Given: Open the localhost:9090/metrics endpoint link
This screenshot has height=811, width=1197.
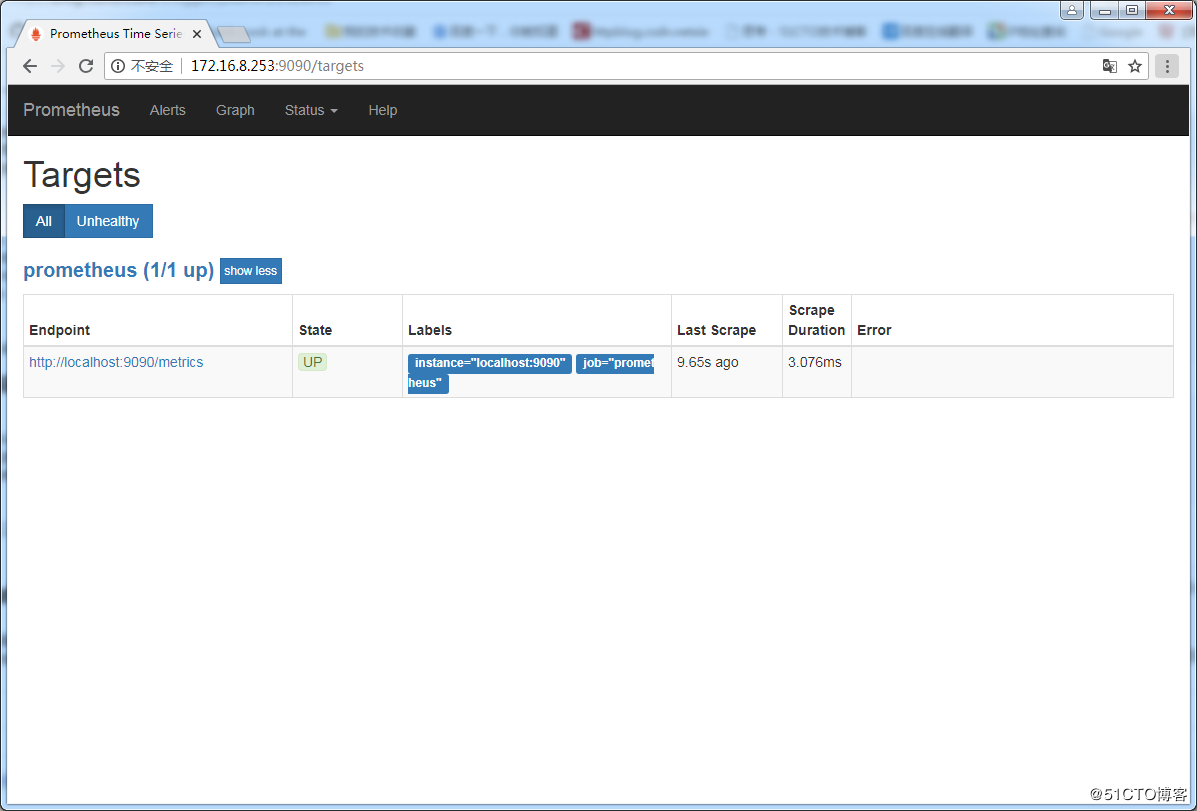Looking at the screenshot, I should tap(116, 362).
